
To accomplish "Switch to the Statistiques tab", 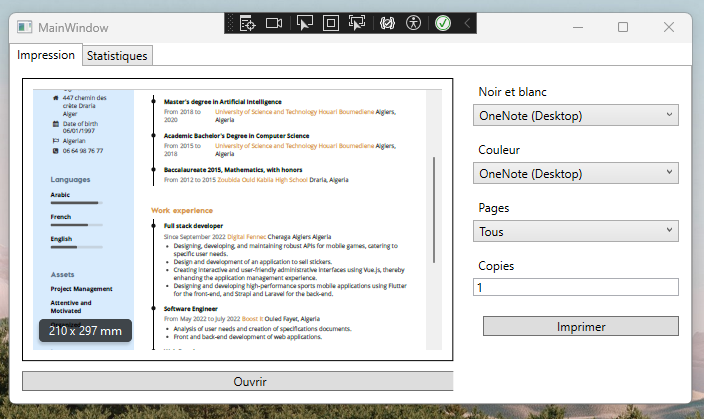I will (117, 56).
